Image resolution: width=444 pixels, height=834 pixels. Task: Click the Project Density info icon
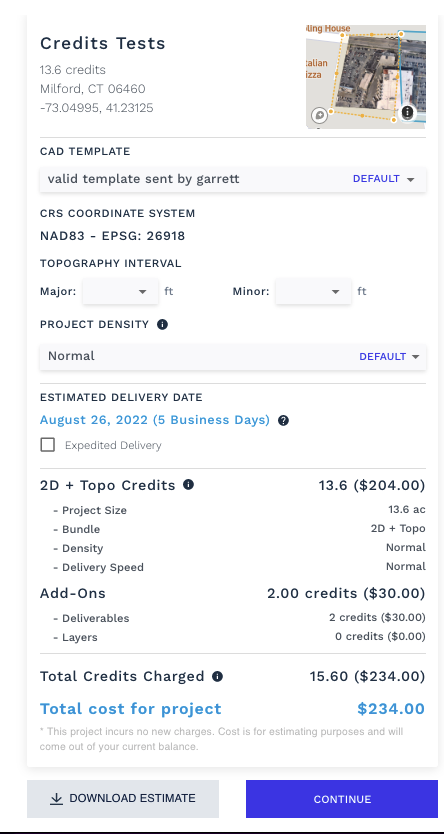coord(163,324)
